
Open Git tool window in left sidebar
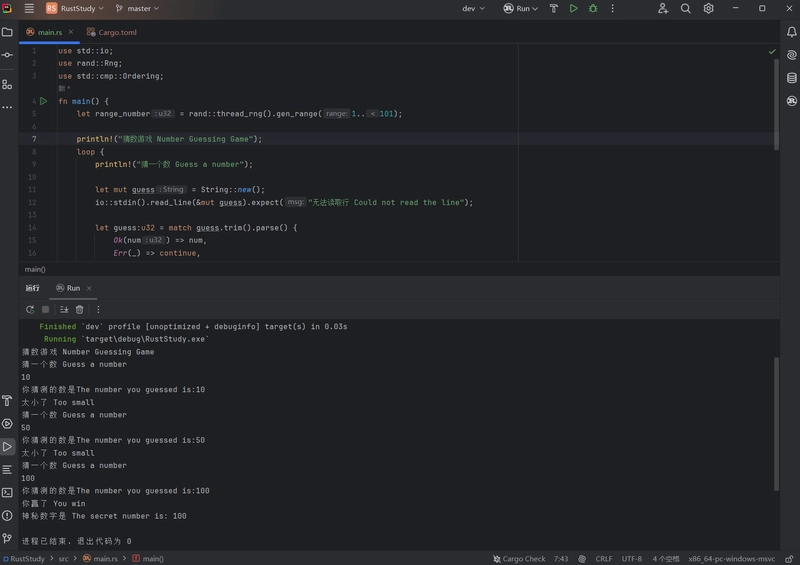point(7,538)
